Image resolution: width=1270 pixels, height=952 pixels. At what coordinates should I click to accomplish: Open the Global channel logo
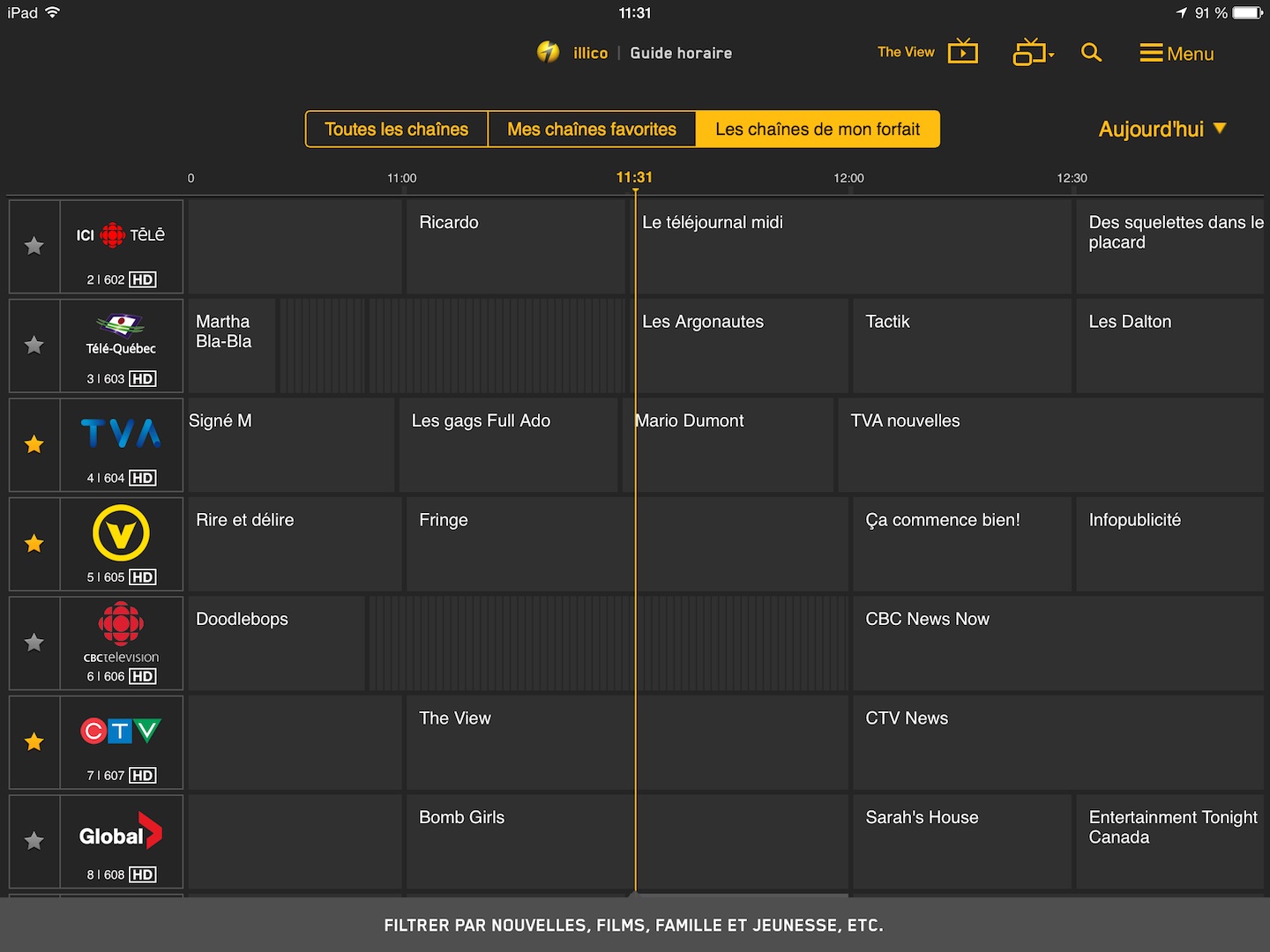click(121, 832)
